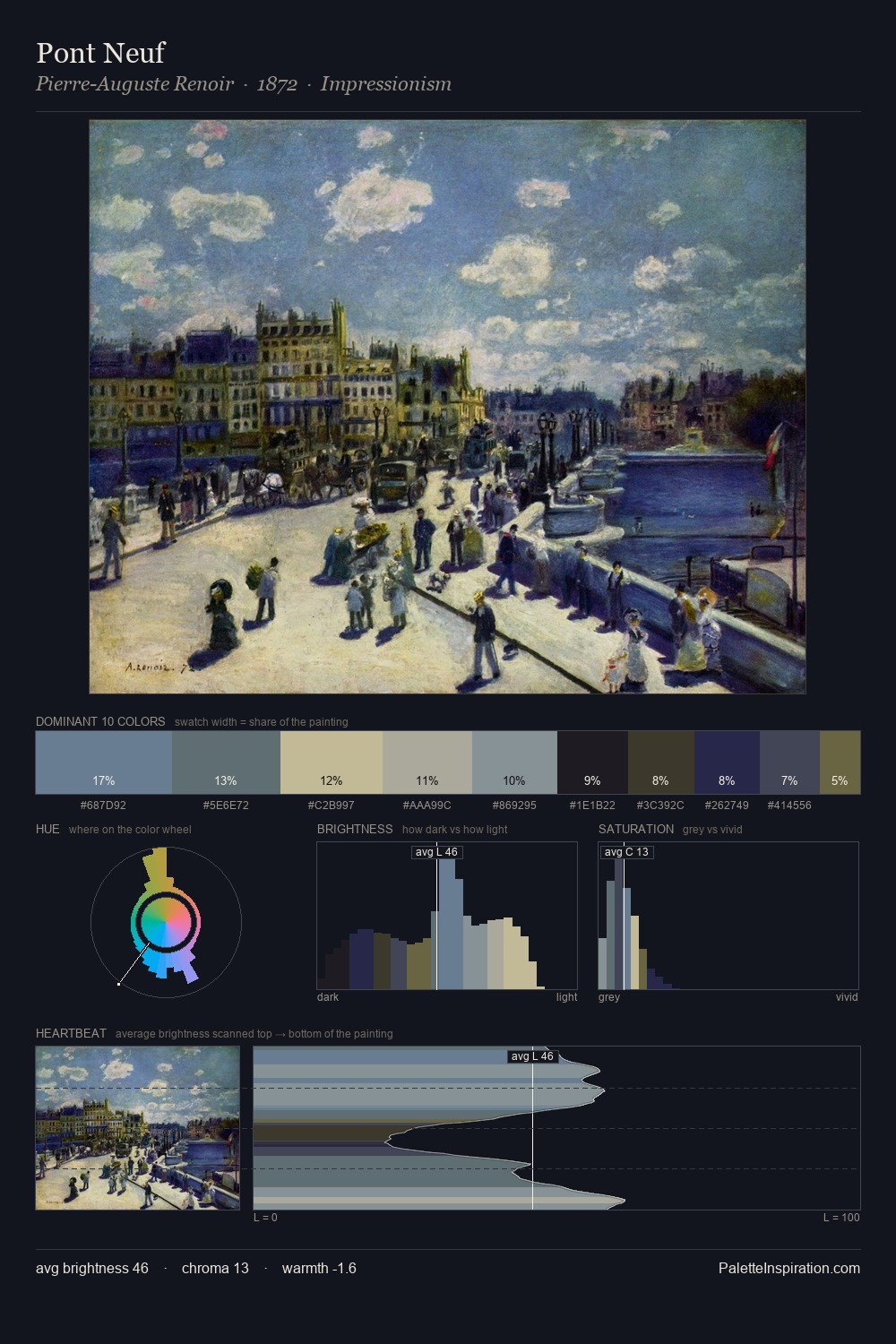This screenshot has width=896, height=1344.
Task: Click the '#414556' hex code label
Action: (789, 806)
